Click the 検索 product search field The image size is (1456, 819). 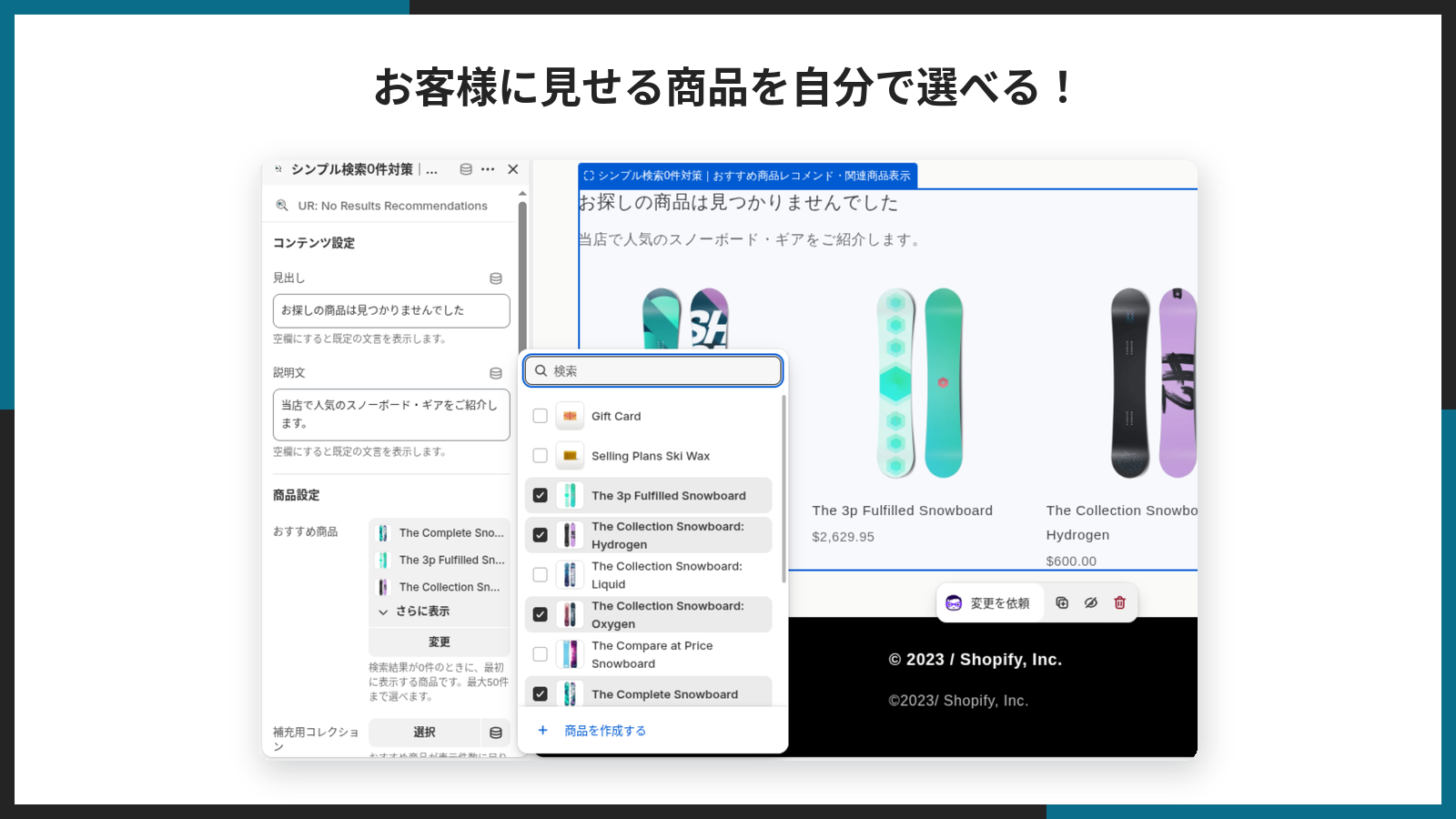click(x=653, y=370)
